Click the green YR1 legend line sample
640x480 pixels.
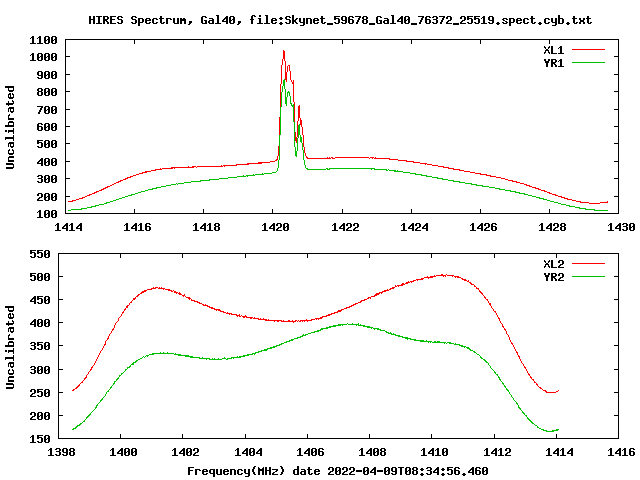[588, 63]
